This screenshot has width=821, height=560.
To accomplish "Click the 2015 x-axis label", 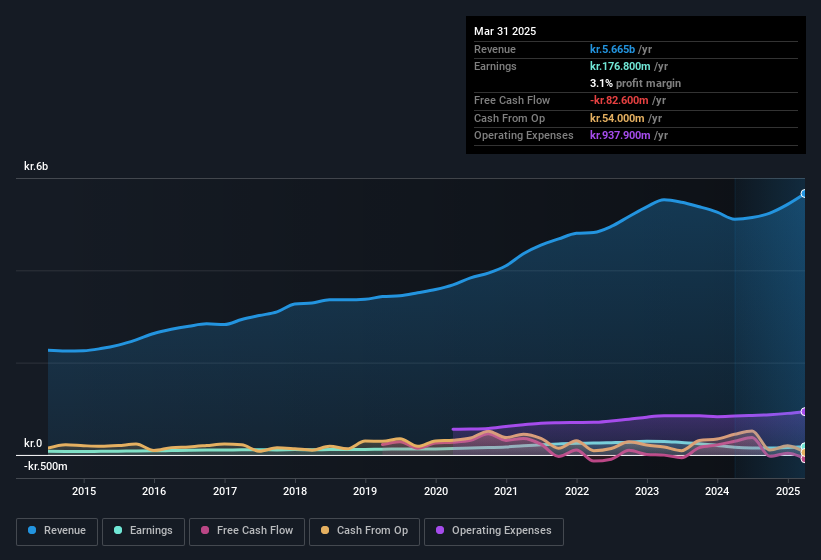I will pos(84,491).
